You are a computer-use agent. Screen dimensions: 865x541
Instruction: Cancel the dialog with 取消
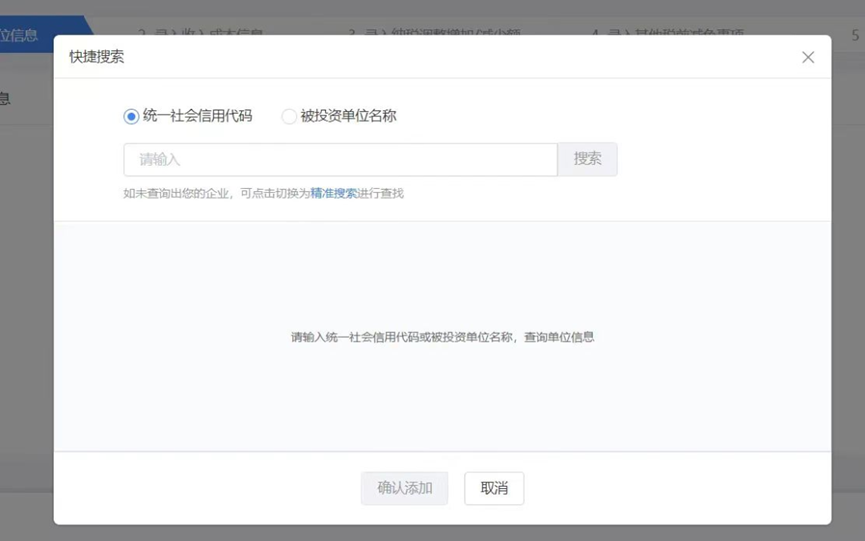coord(494,488)
